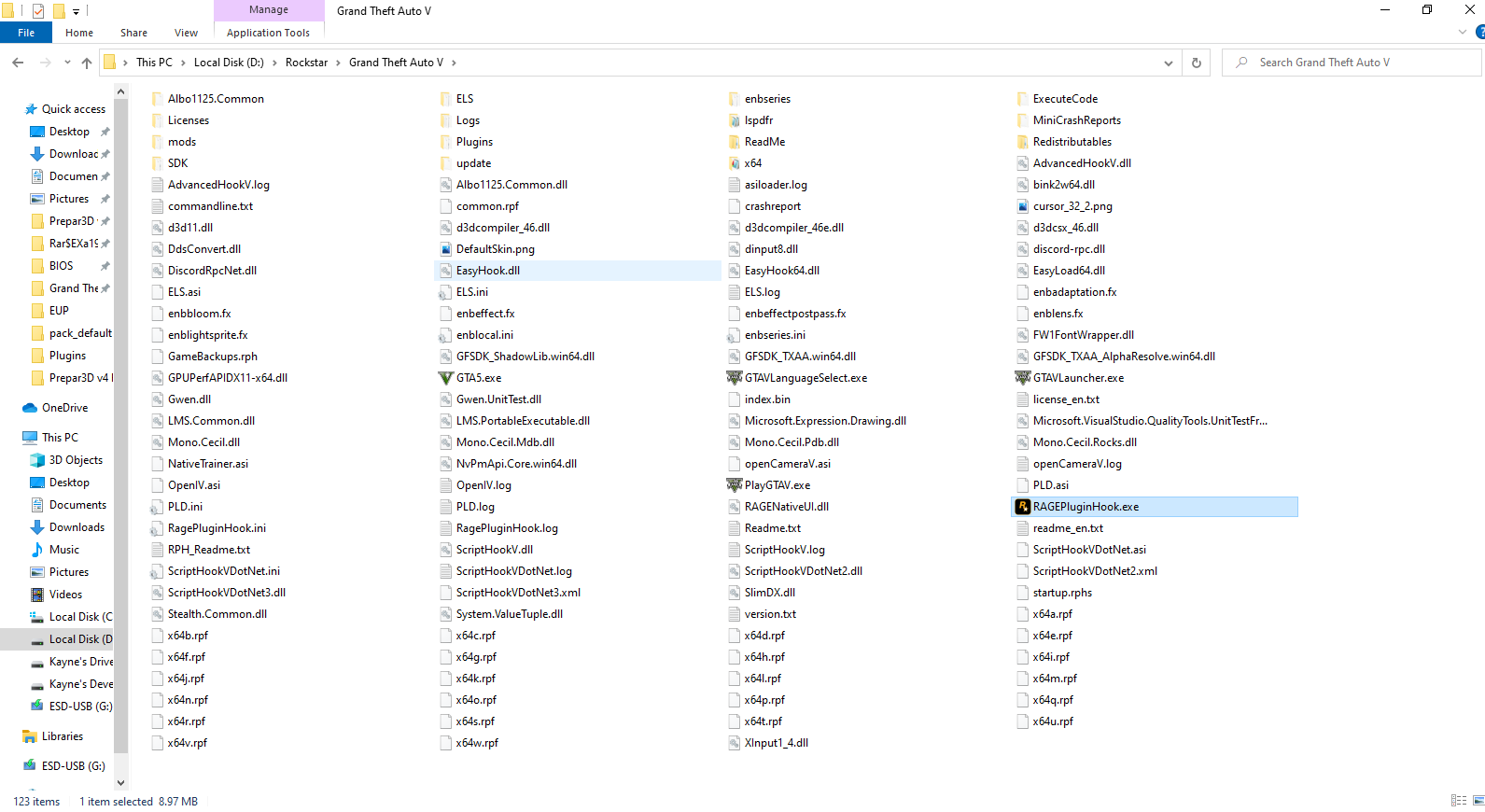Select the Videos filmstrip icon

[37, 595]
